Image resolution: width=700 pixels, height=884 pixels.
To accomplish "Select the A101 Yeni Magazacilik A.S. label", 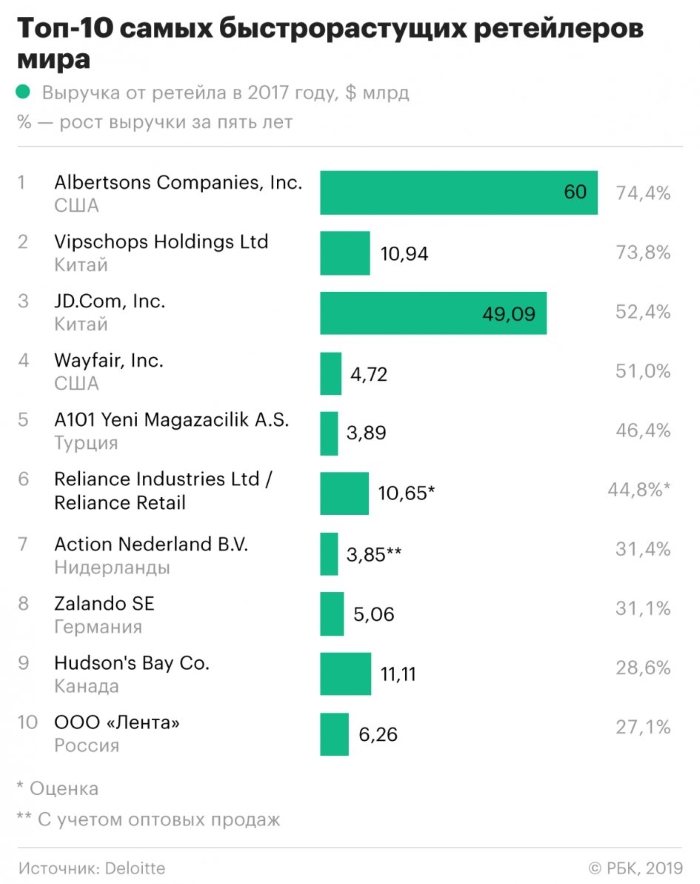I will [171, 420].
